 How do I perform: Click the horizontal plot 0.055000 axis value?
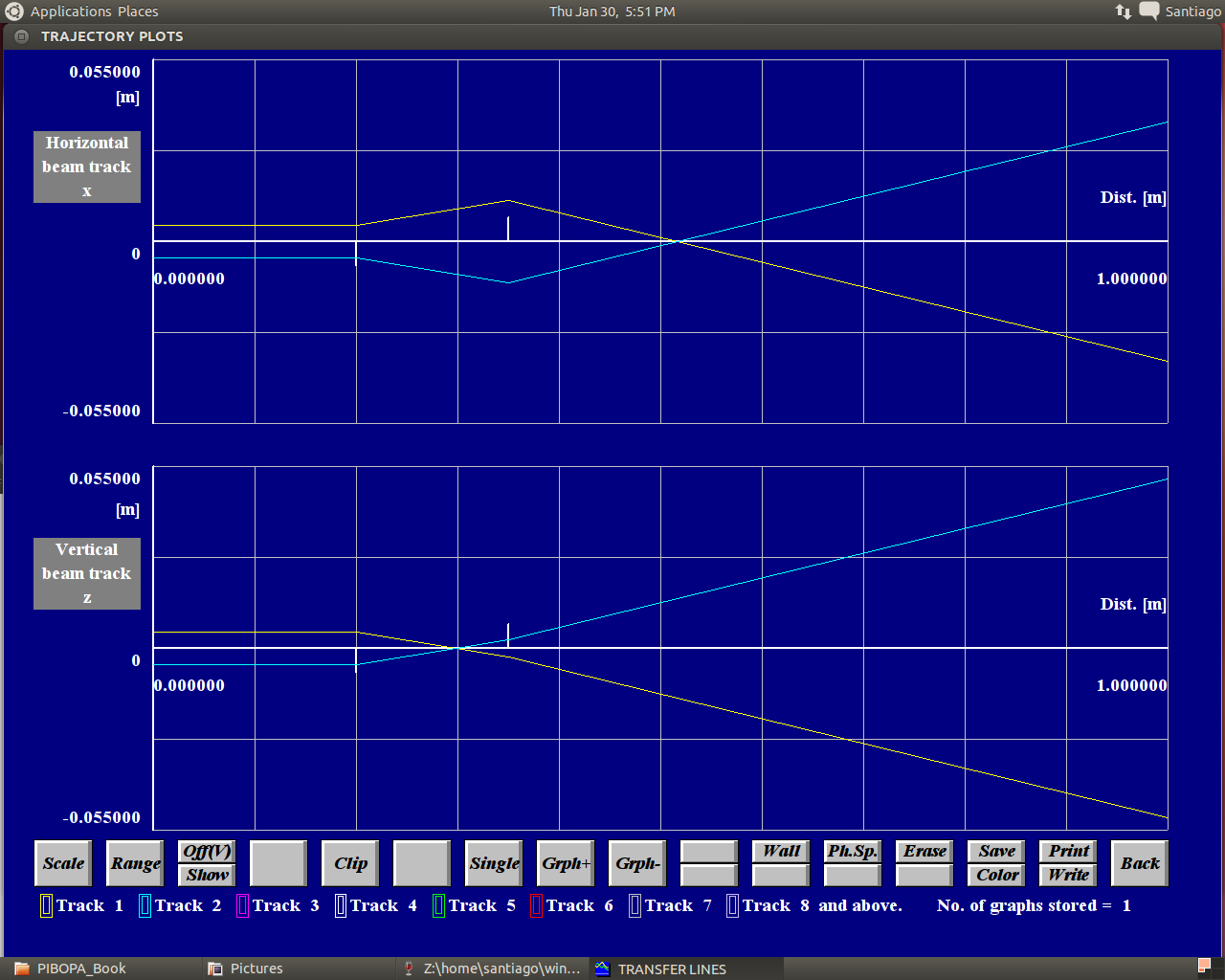click(104, 72)
